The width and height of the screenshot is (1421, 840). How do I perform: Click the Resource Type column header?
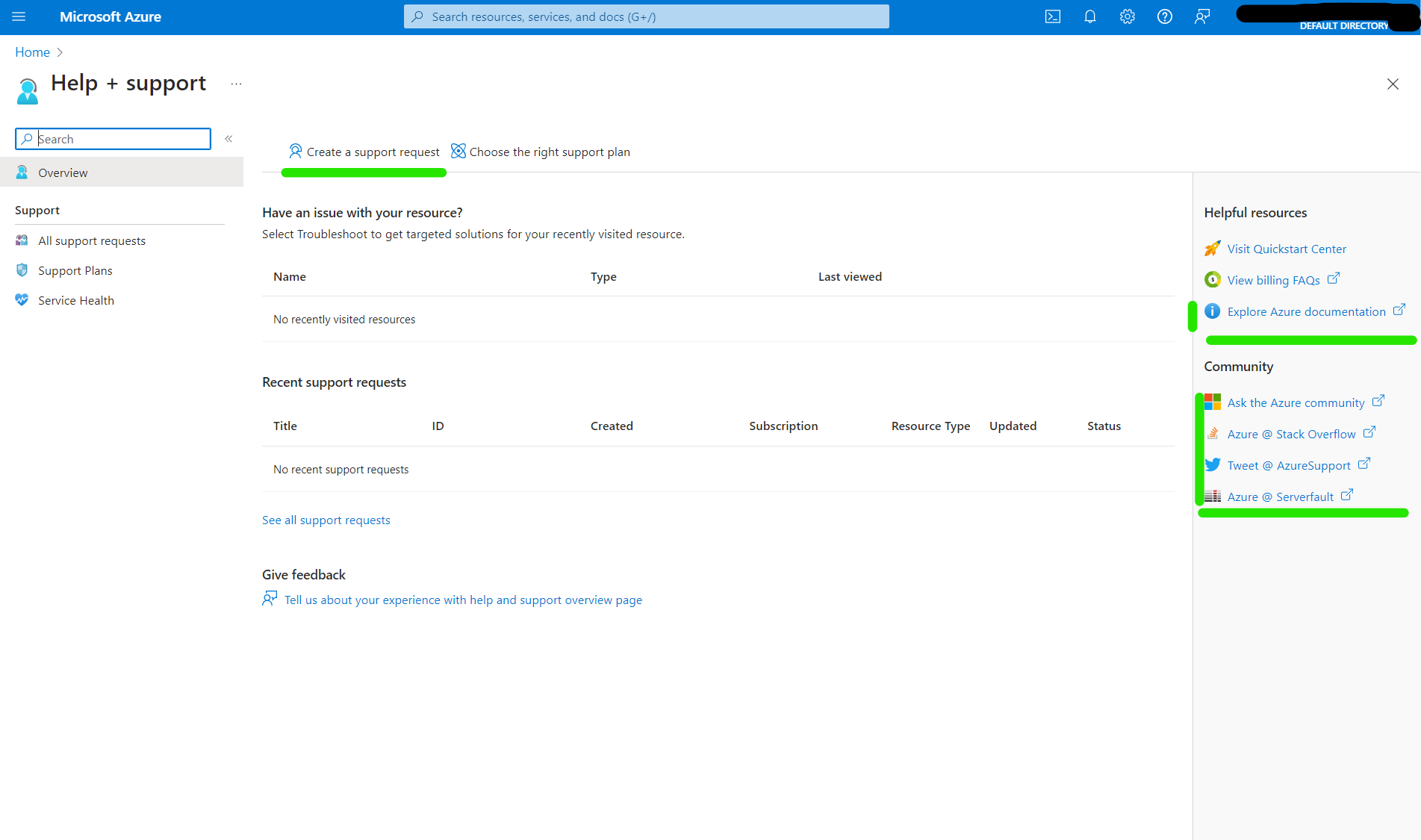(x=930, y=426)
